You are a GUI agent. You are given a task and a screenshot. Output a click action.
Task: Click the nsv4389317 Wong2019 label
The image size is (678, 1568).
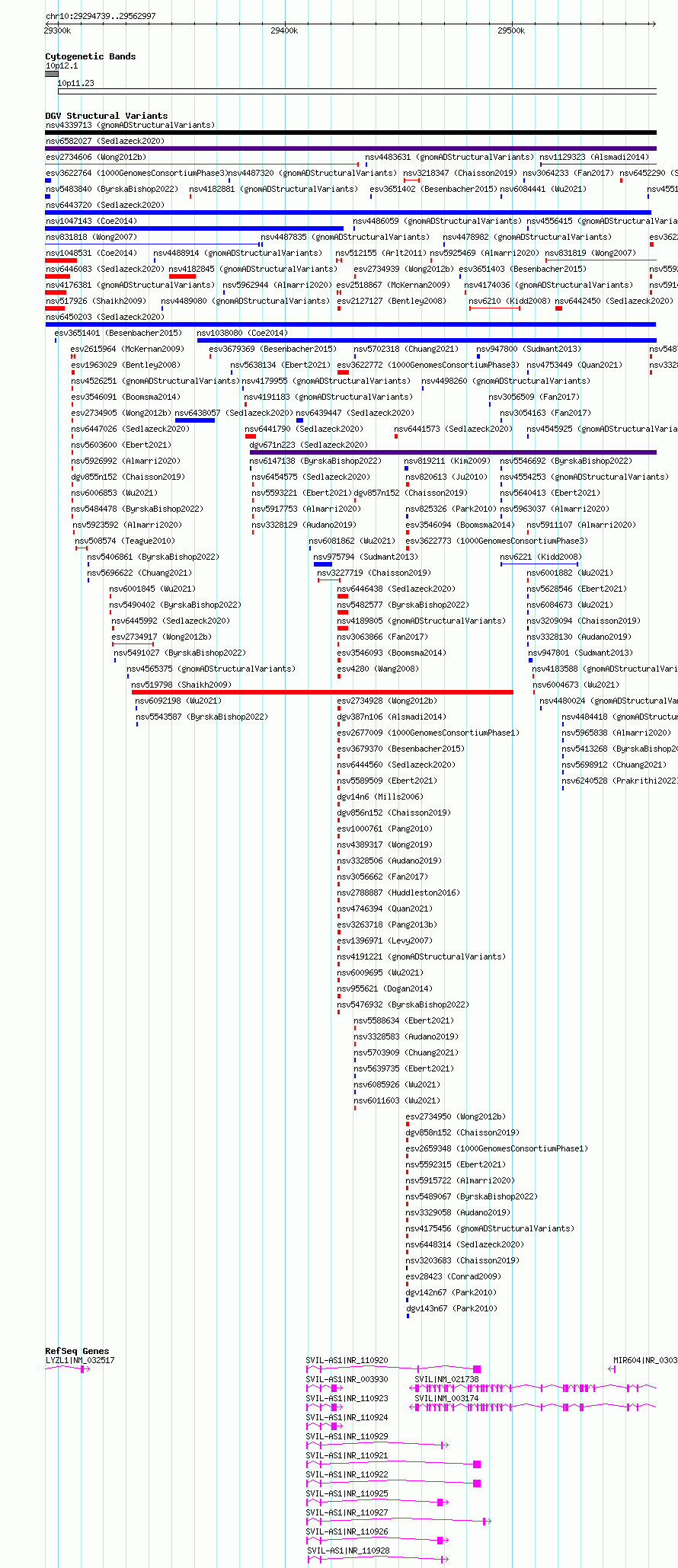(385, 845)
